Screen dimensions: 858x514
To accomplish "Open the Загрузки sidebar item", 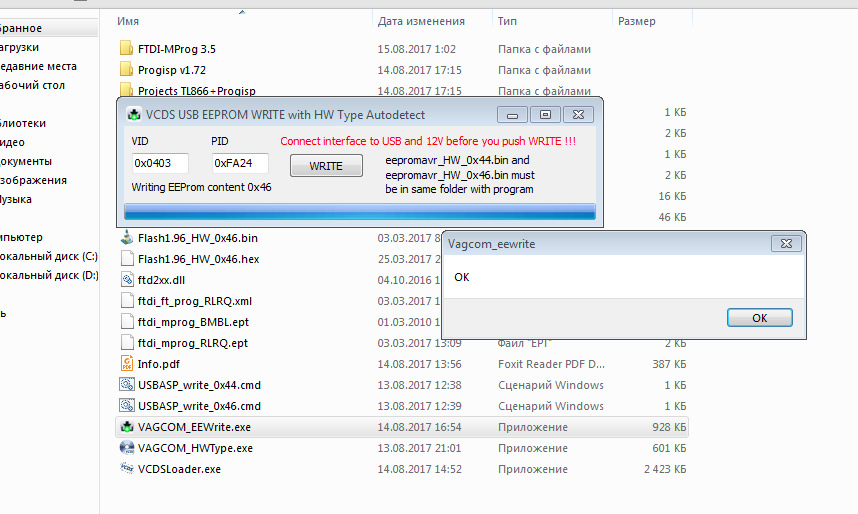I will (x=19, y=47).
